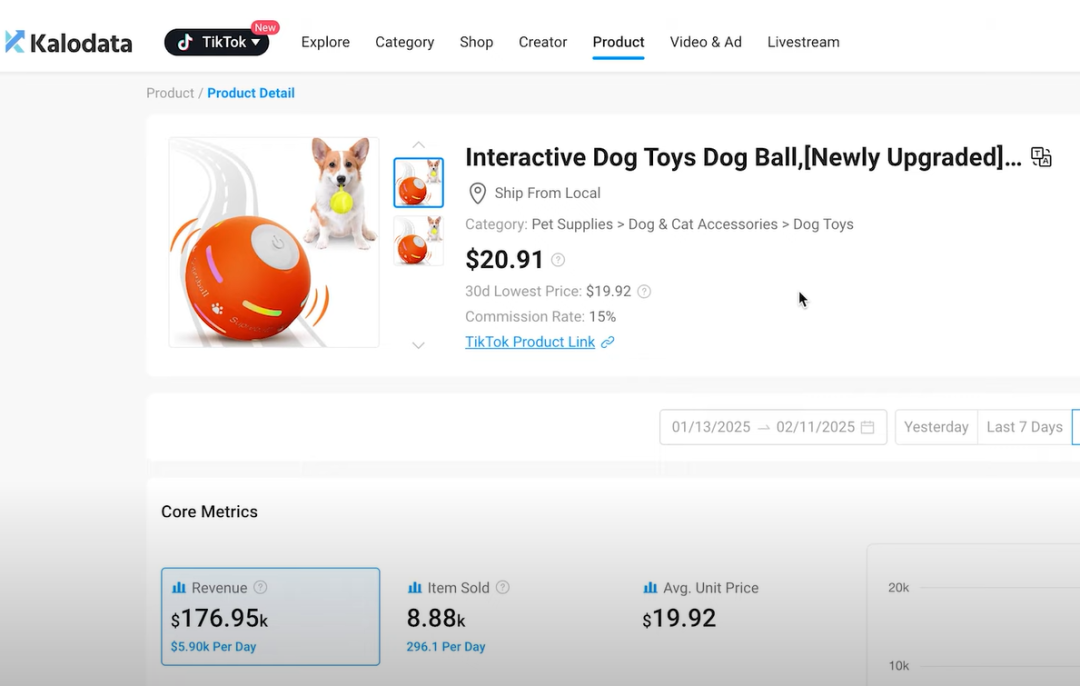Click the help icon beside 30d Lowest Price

pos(644,292)
